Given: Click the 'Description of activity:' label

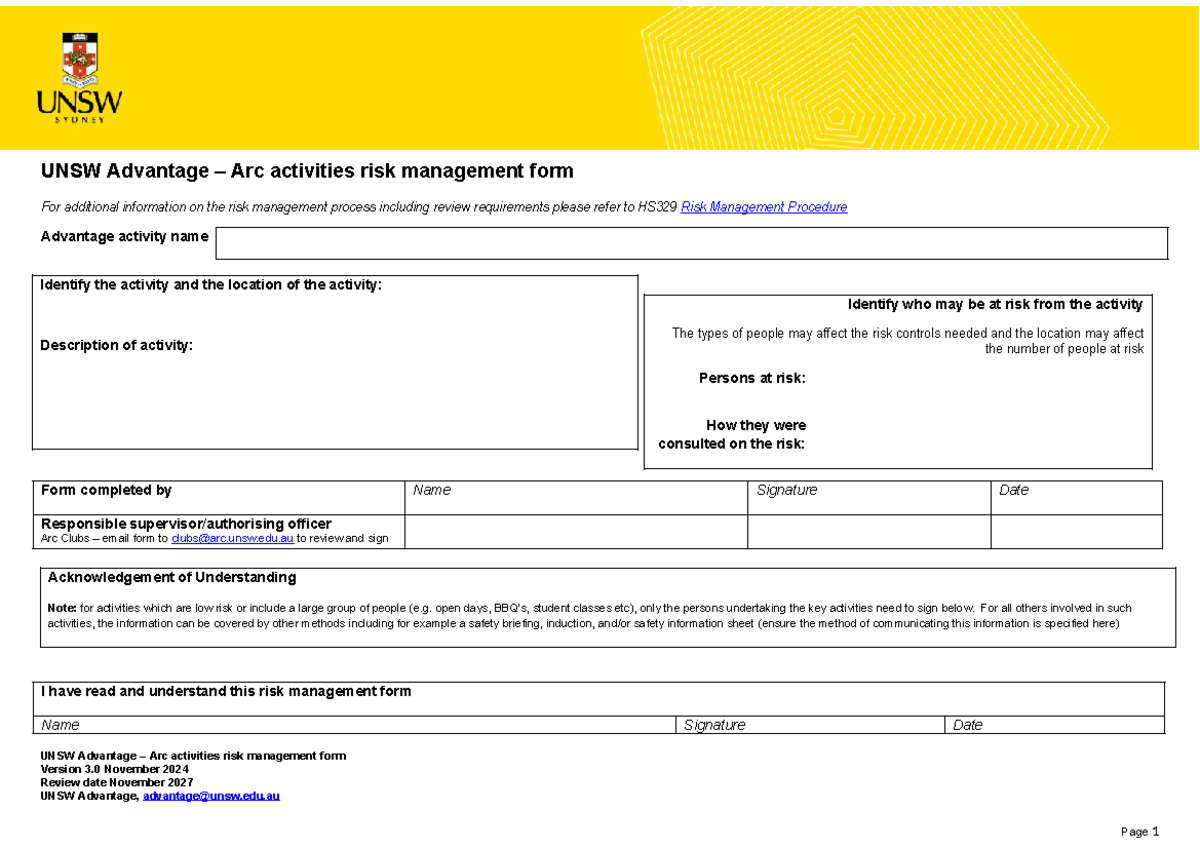Looking at the screenshot, I should (x=116, y=345).
